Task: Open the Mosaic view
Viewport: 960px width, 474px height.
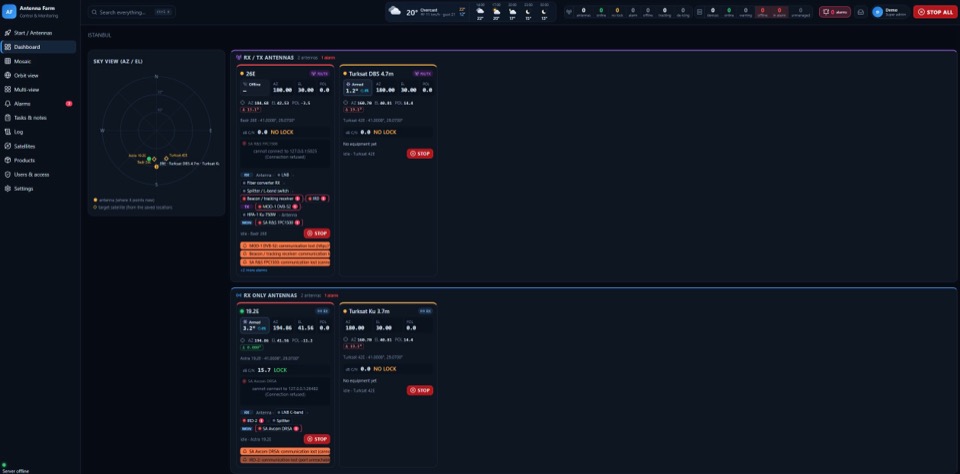Action: tap(39, 61)
